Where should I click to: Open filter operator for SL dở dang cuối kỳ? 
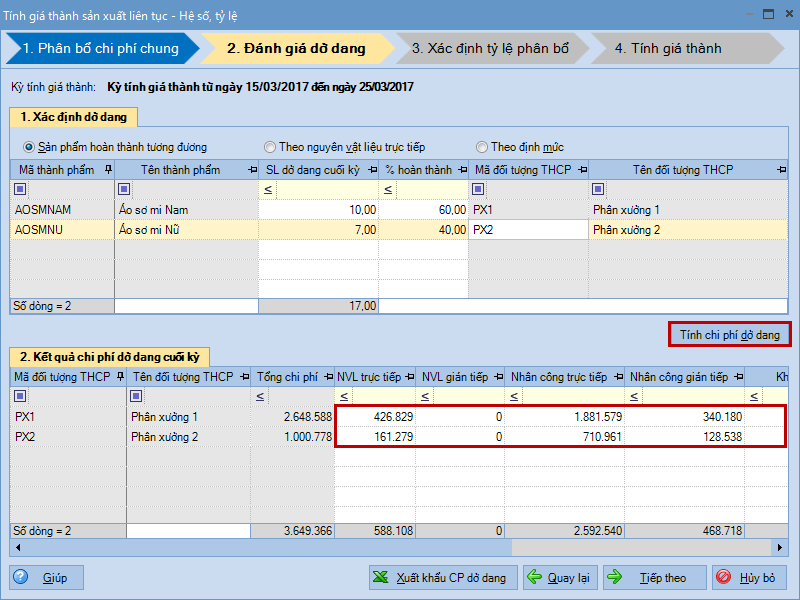[x=267, y=189]
